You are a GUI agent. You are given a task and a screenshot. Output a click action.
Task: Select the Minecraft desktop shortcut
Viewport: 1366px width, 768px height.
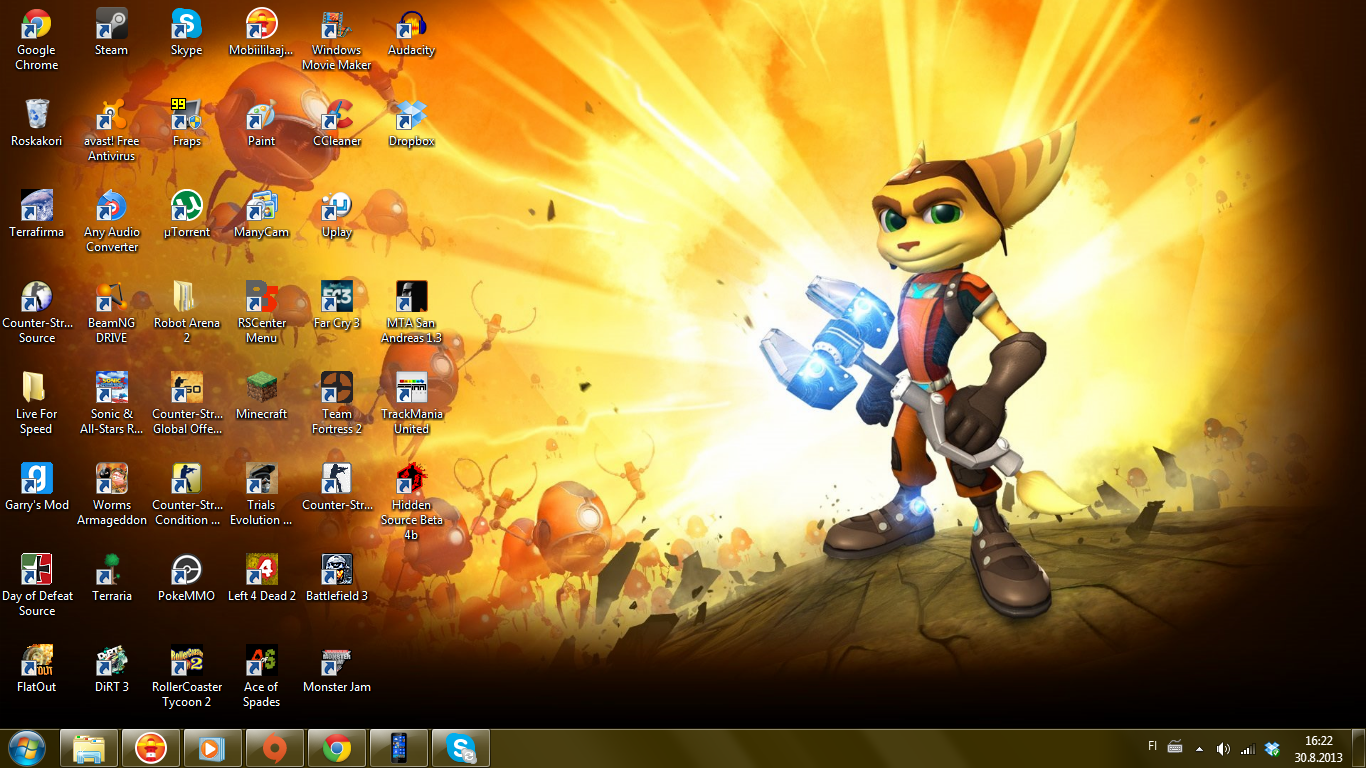(261, 397)
